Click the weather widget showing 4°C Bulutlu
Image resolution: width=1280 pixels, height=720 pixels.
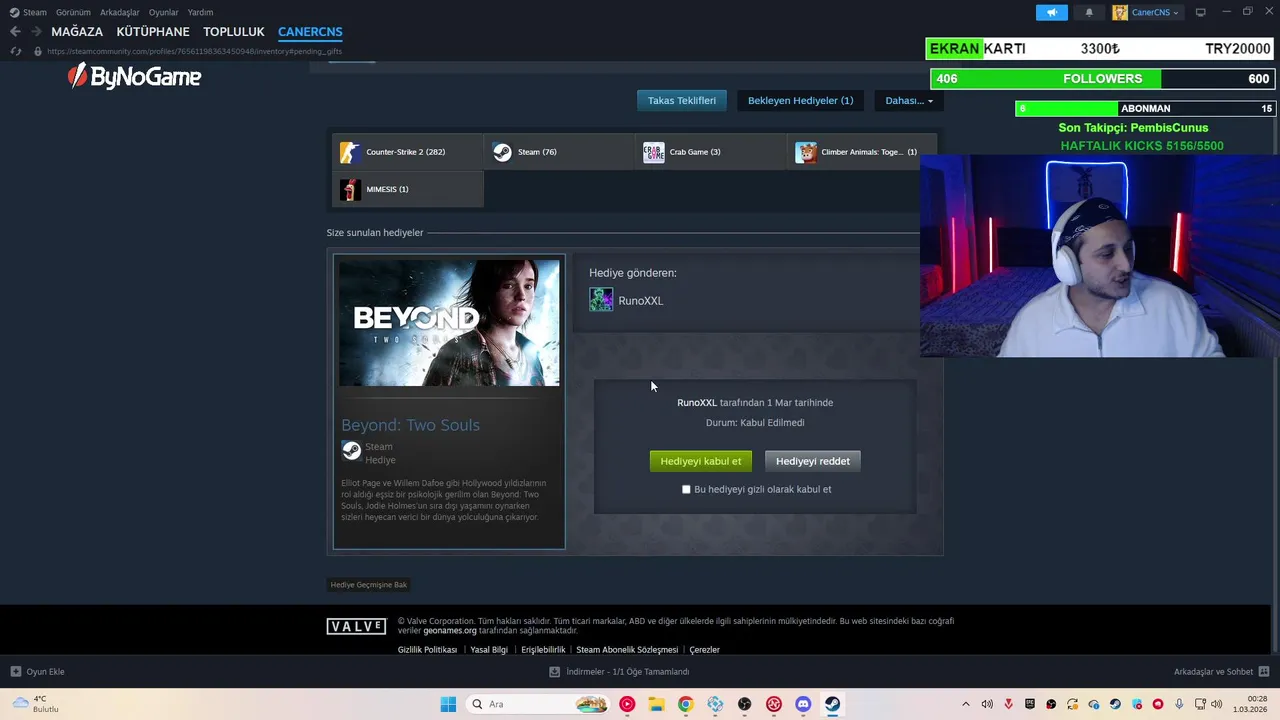(x=35, y=704)
